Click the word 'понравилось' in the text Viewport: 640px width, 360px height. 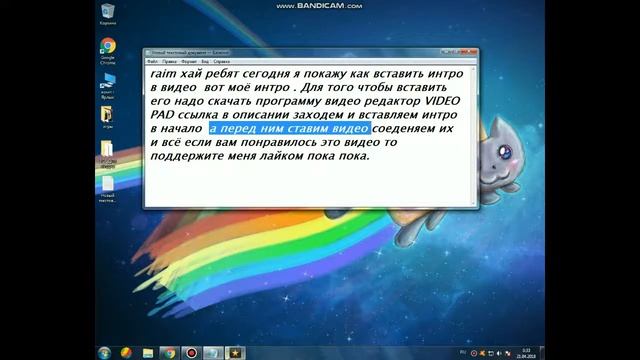coord(279,142)
